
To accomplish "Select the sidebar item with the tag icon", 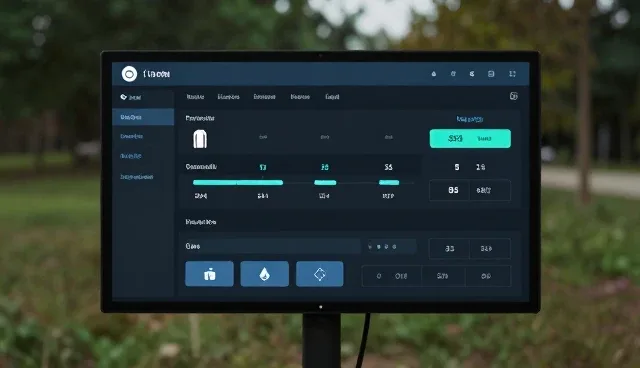I will click(131, 97).
